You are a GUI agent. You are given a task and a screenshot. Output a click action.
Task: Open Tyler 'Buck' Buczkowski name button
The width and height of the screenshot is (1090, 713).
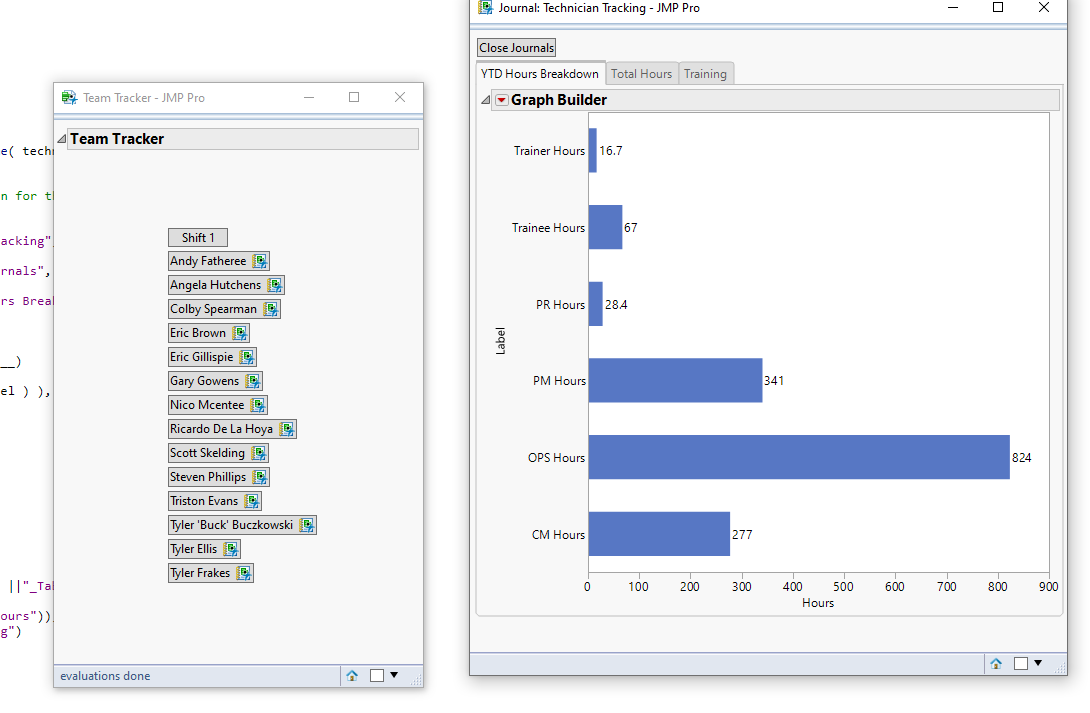point(242,525)
